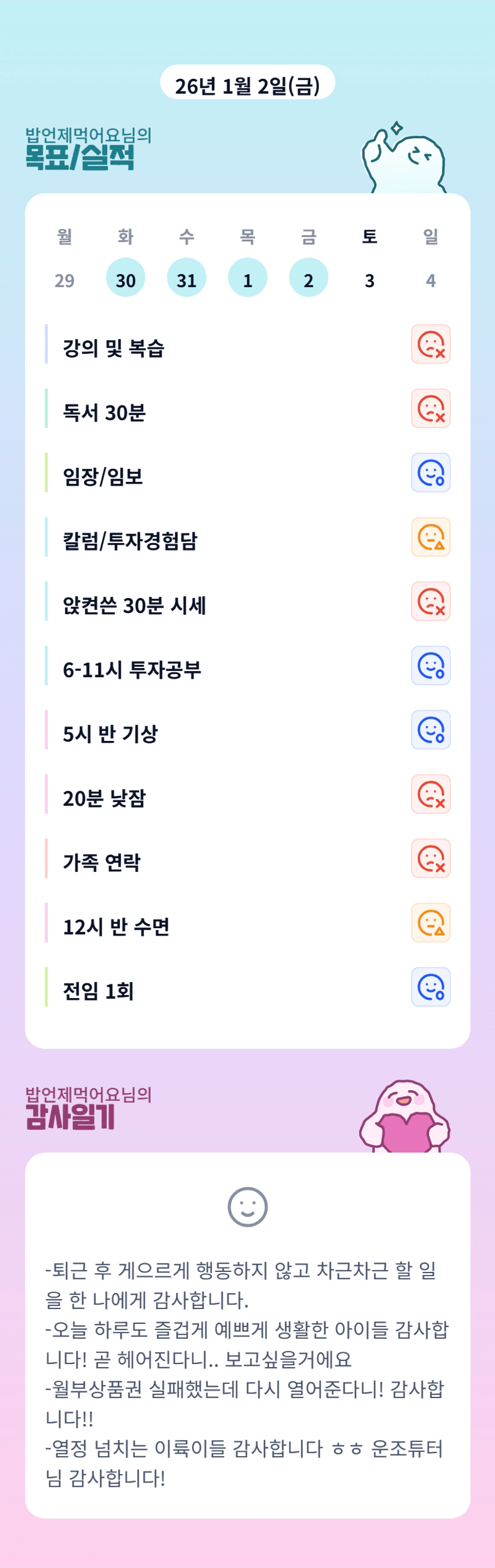Click the partial face icon for 12시 반 수면
The image size is (495, 1568).
[x=430, y=923]
